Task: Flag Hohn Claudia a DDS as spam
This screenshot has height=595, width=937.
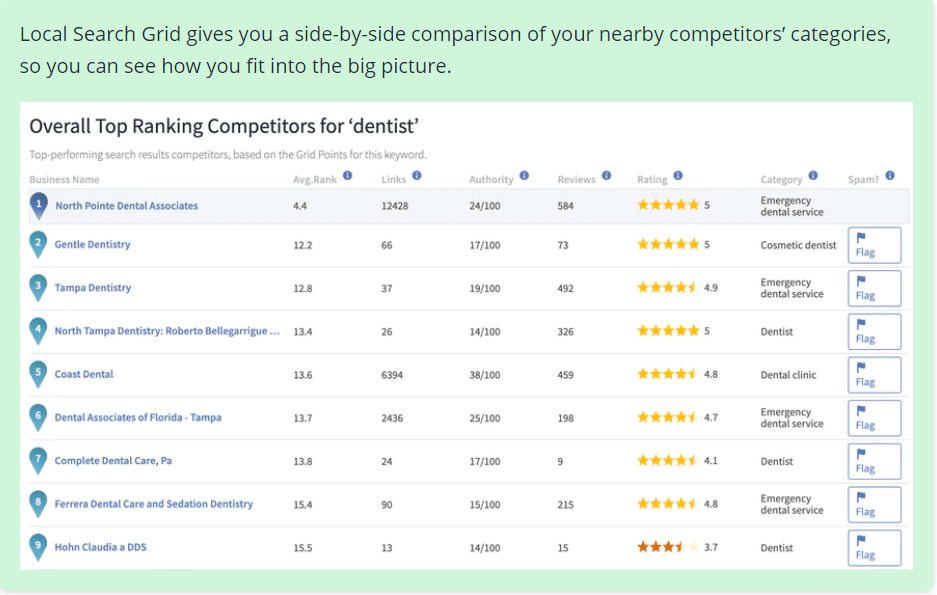Action: point(874,548)
